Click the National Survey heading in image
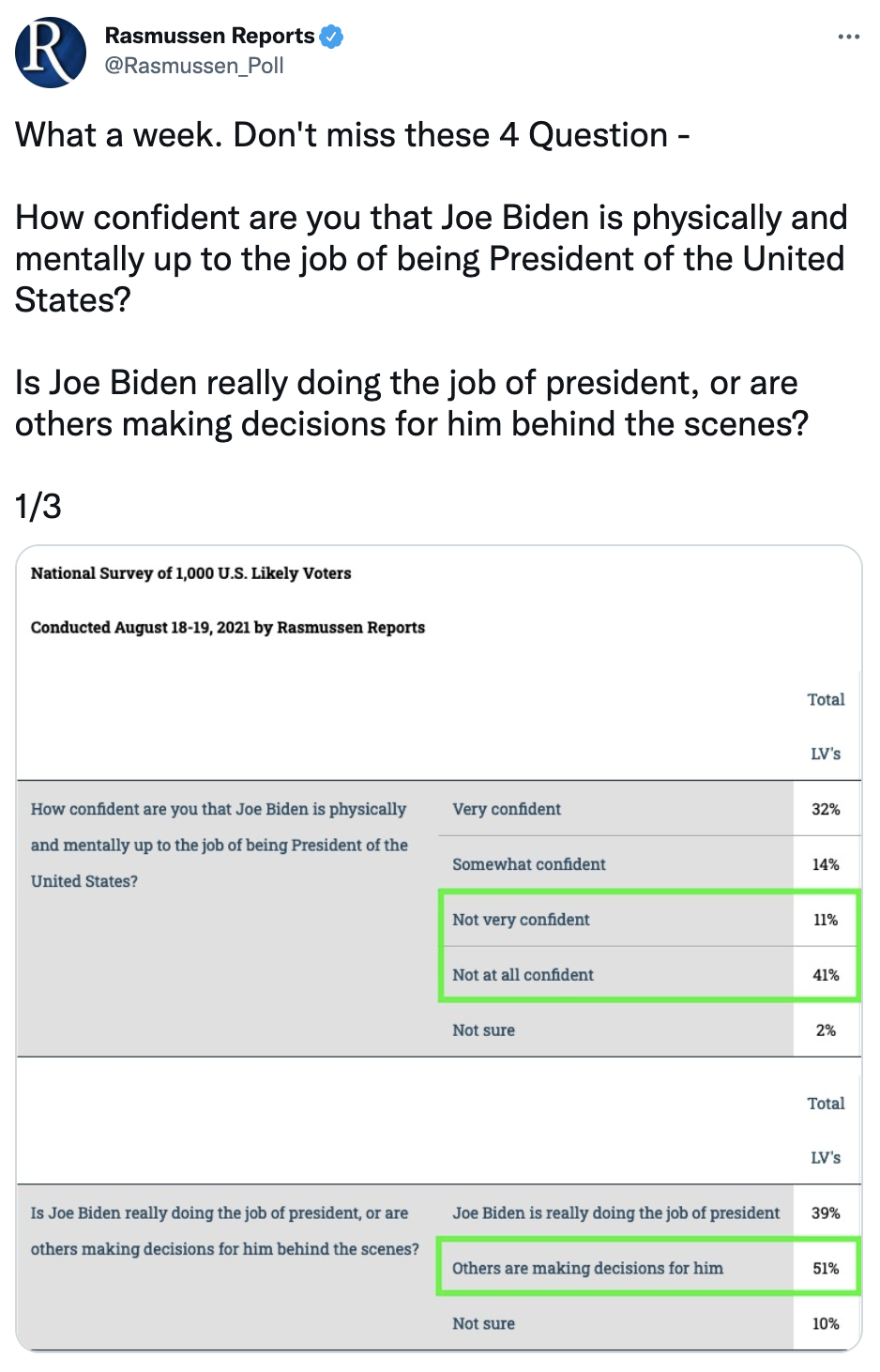The width and height of the screenshot is (880, 1372). point(190,573)
